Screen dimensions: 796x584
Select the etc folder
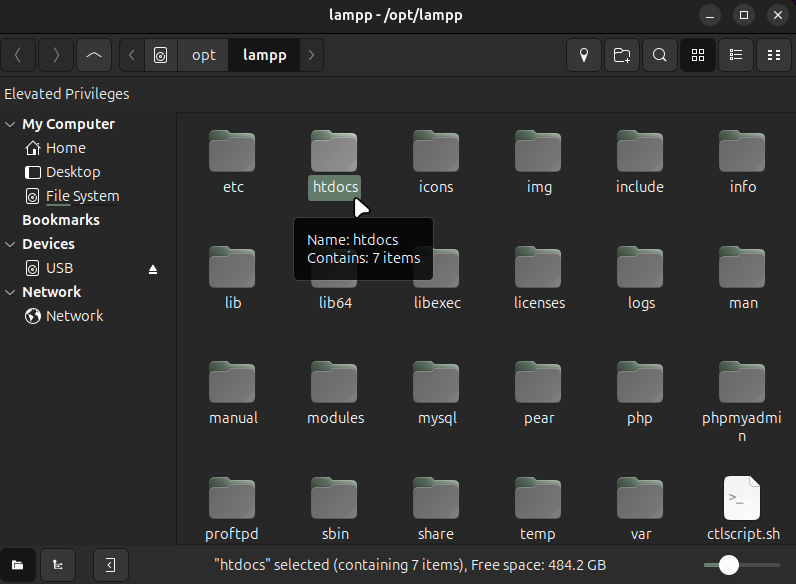point(233,163)
